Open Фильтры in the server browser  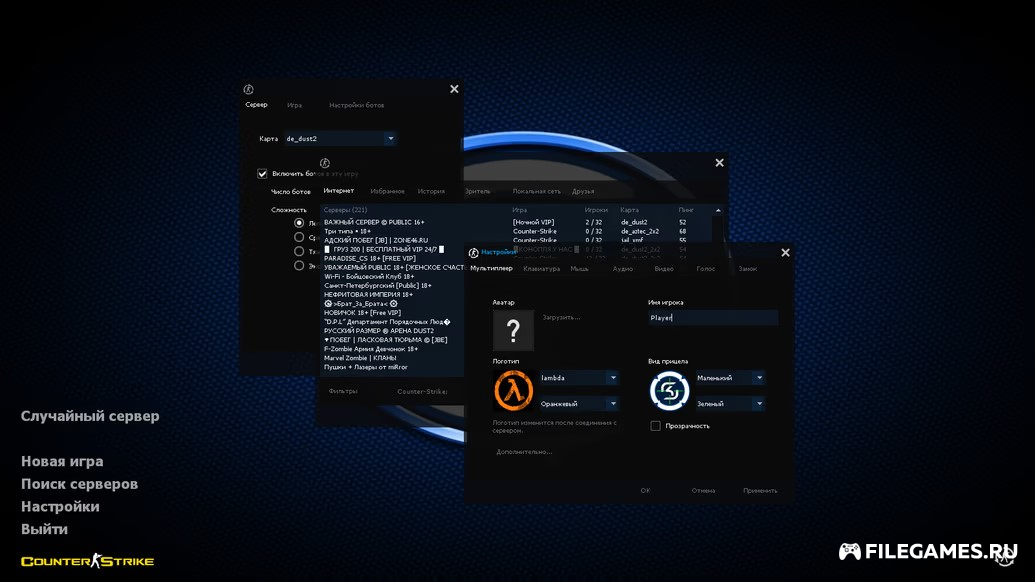[343, 391]
